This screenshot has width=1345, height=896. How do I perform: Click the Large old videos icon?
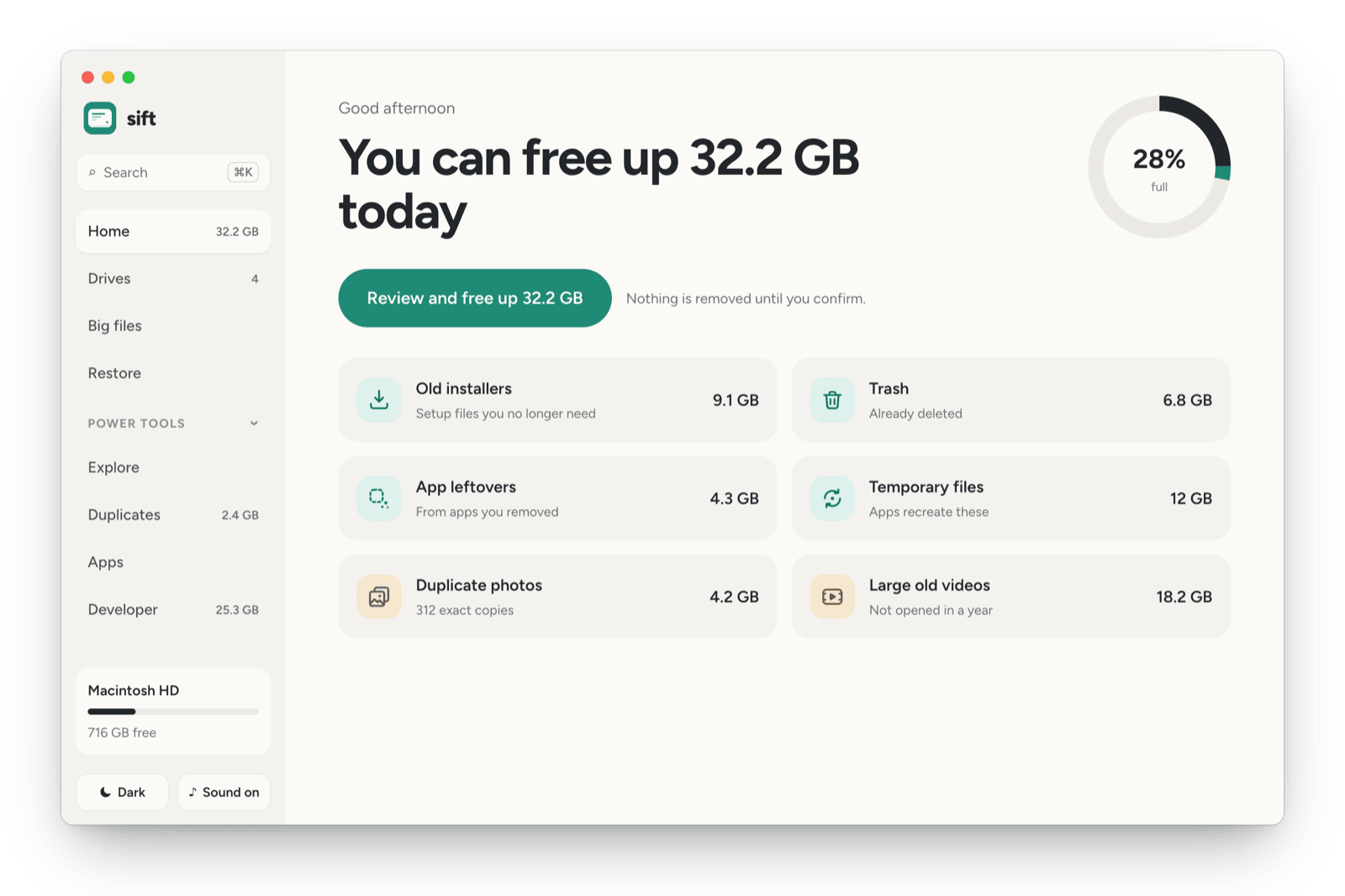coord(832,597)
